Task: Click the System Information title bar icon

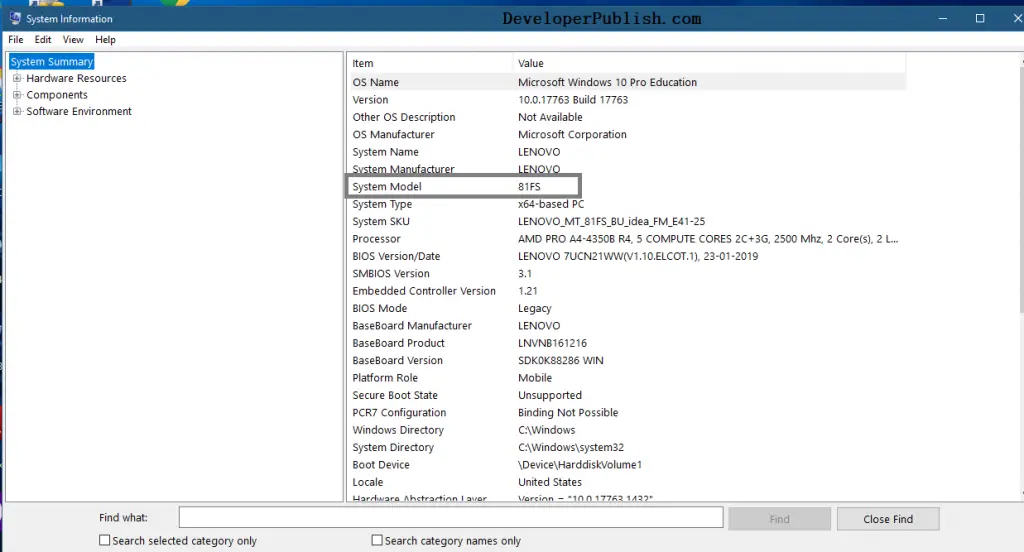Action: point(15,18)
